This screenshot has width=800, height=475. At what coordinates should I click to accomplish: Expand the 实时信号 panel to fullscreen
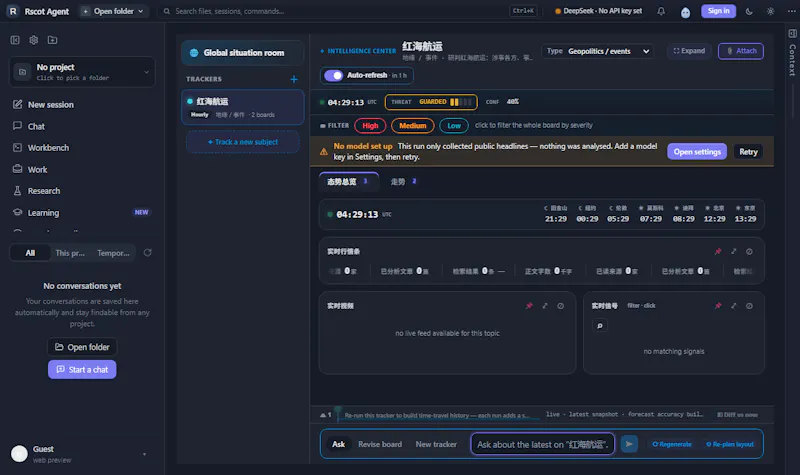[734, 306]
